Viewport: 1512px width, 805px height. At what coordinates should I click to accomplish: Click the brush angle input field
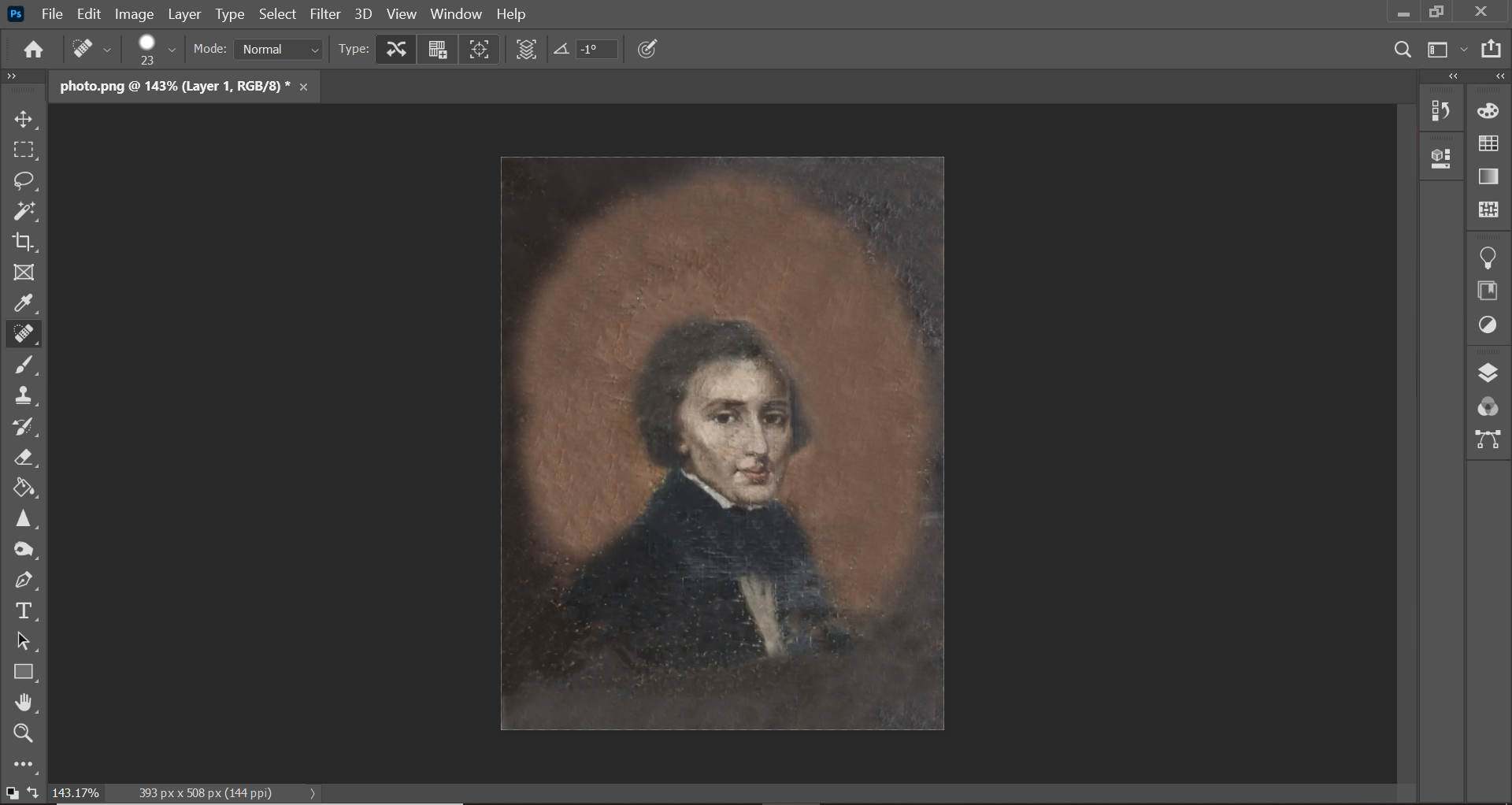[597, 50]
